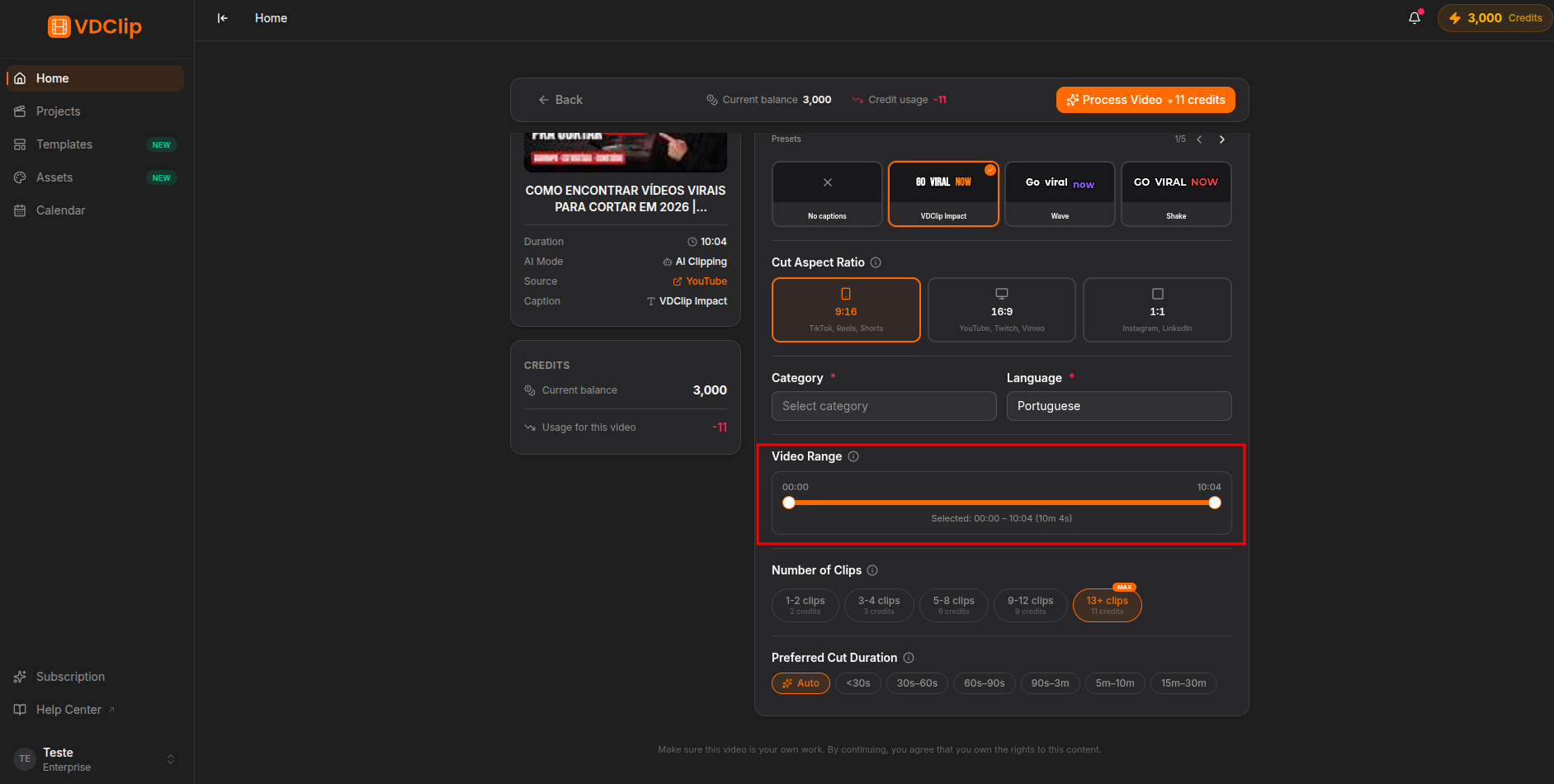Select the 9-12 clips option
Screen dimensions: 1554x784
tap(1031, 605)
